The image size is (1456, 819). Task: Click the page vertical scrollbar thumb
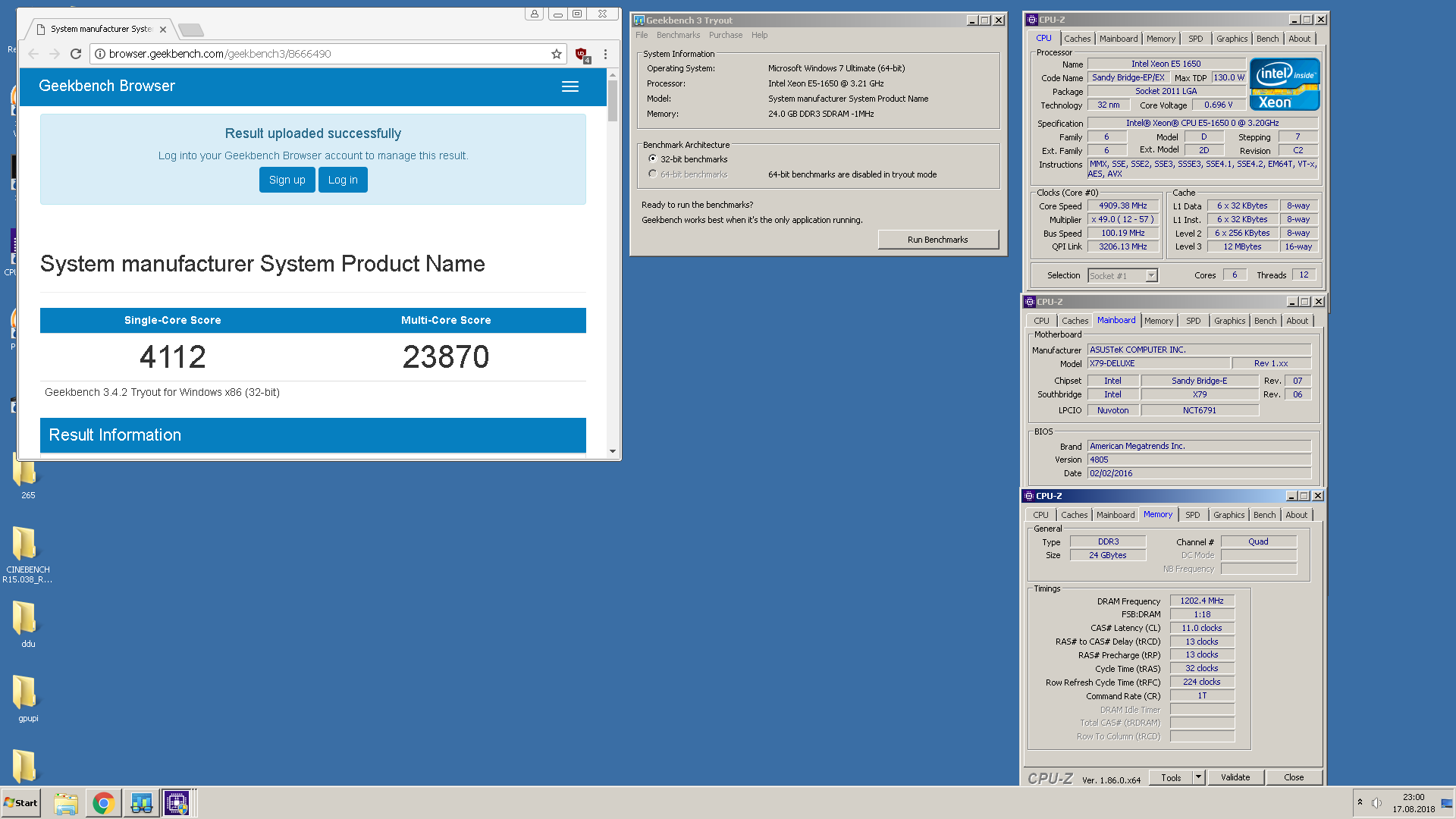pyautogui.click(x=613, y=99)
